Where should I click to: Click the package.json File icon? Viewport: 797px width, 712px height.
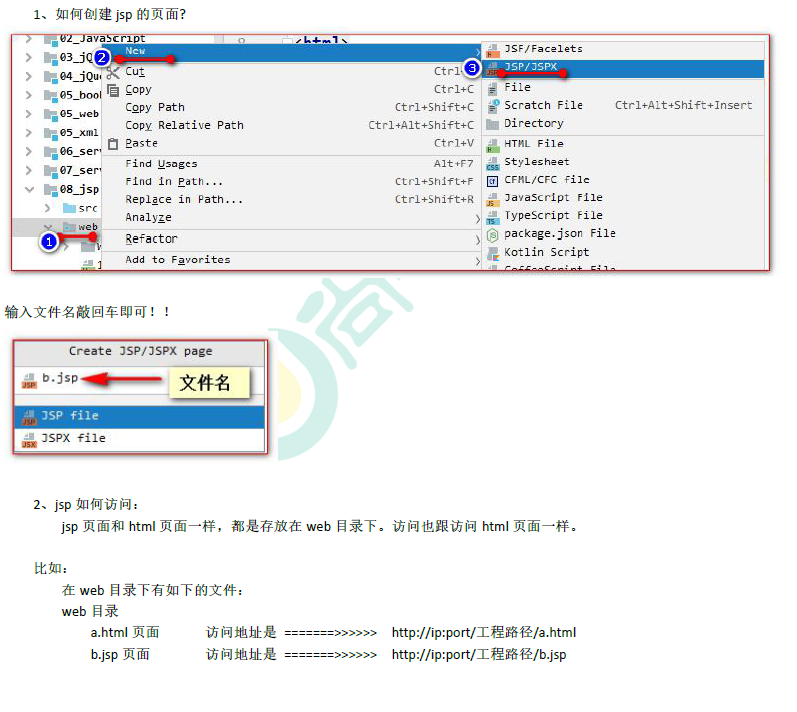click(492, 234)
